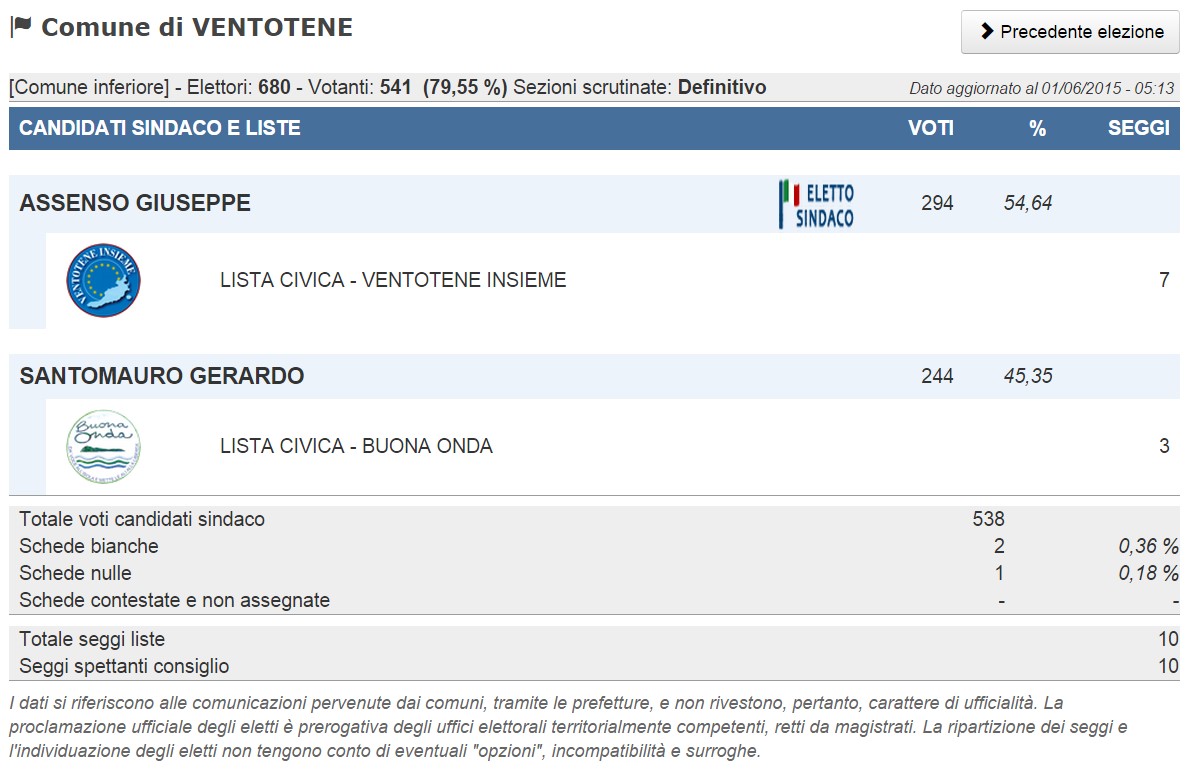Click the Schede bianche row label

click(89, 546)
